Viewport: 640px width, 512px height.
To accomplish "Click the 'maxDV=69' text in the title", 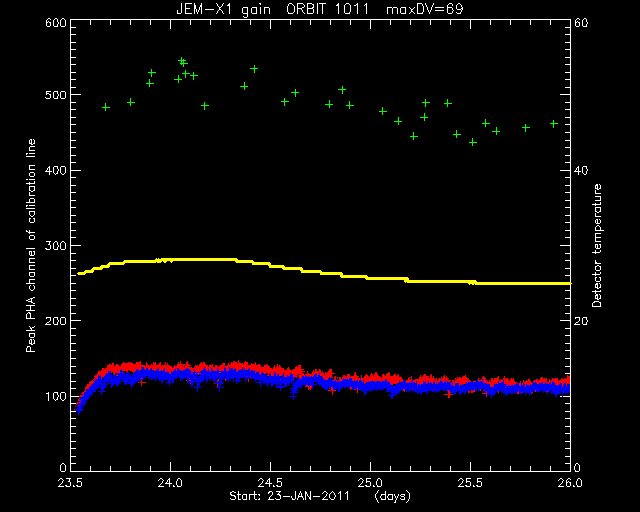I will point(424,9).
